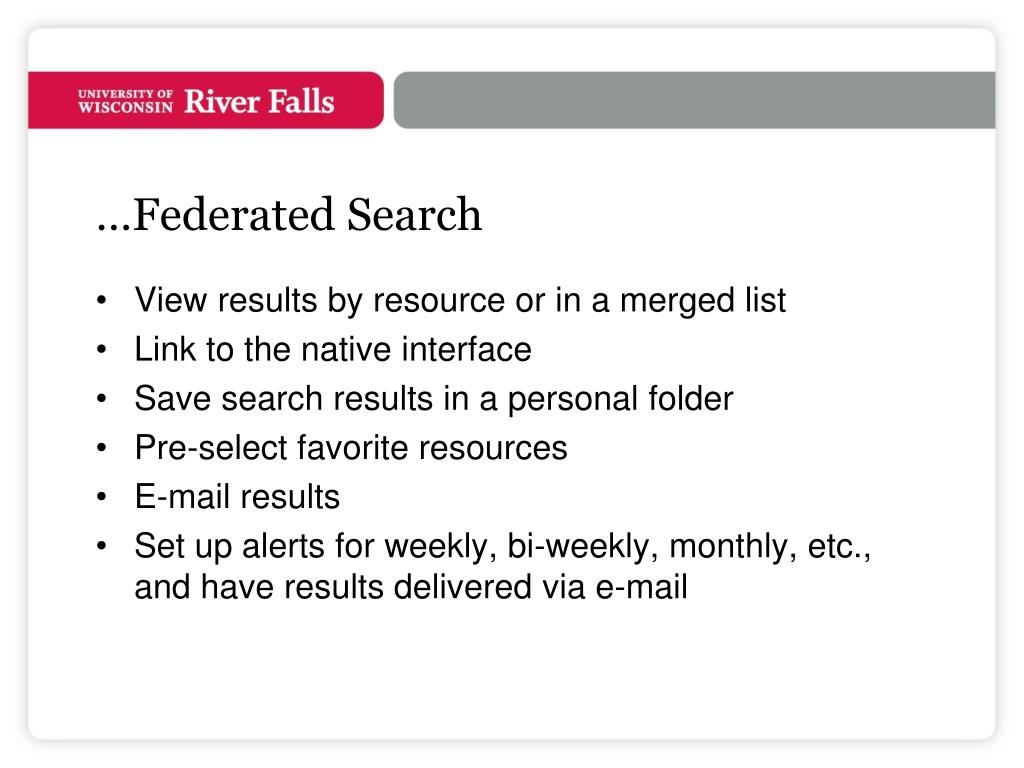Click the bullet dot before 'View results'

pos(101,300)
